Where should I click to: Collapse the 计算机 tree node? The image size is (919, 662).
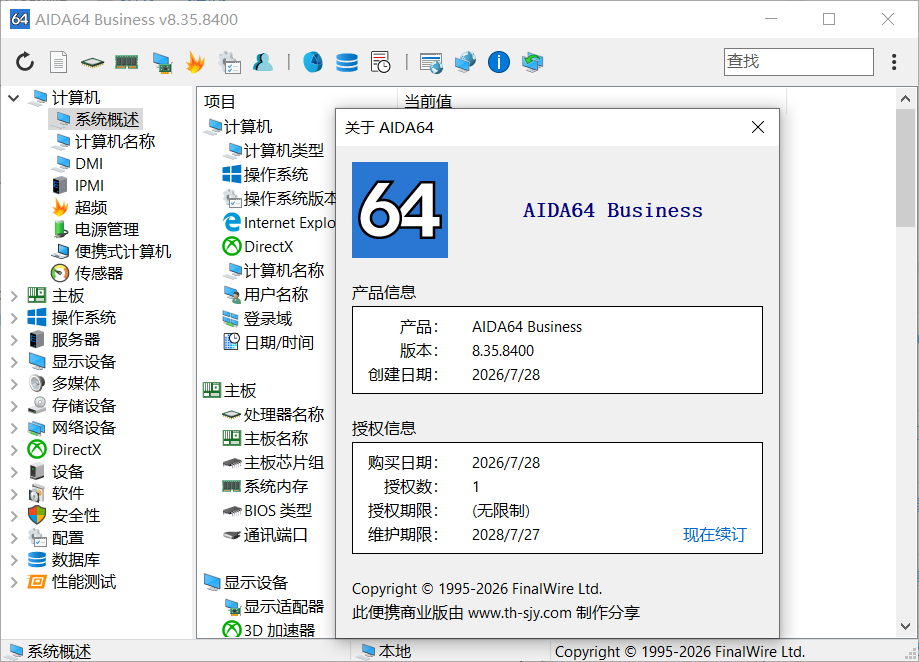(x=13, y=98)
